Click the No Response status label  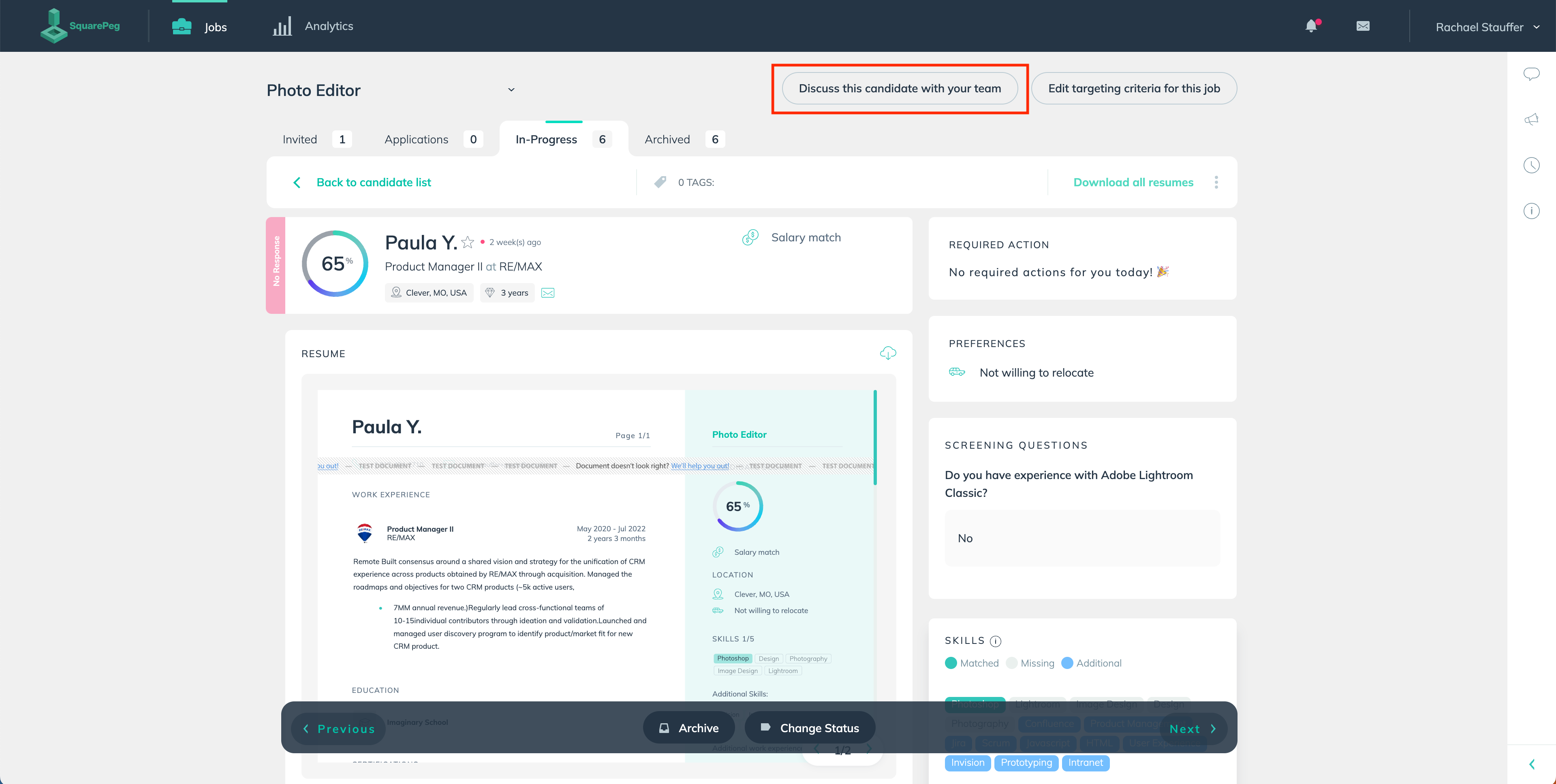[x=276, y=265]
